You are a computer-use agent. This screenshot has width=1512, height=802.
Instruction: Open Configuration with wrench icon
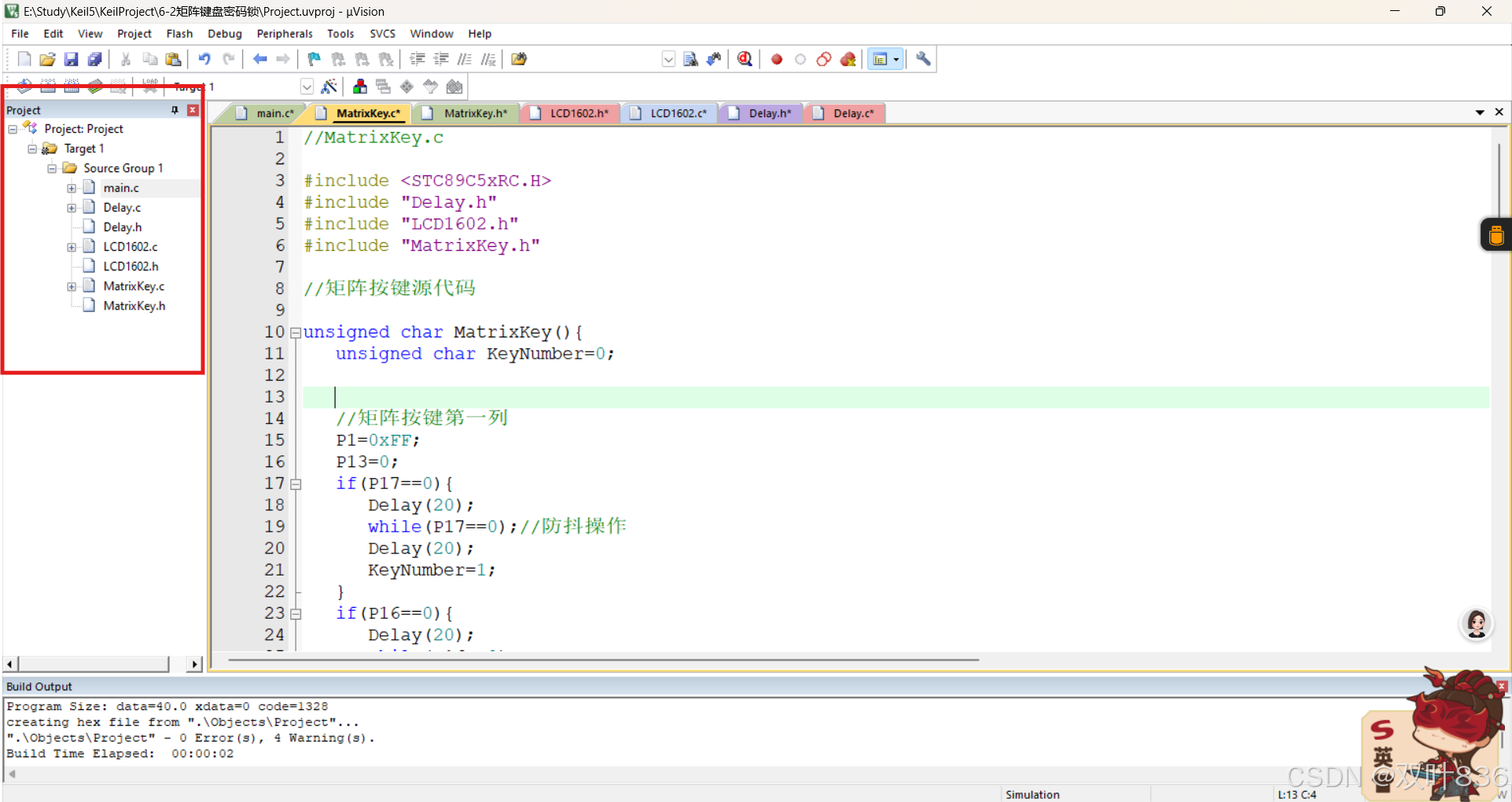(x=923, y=59)
